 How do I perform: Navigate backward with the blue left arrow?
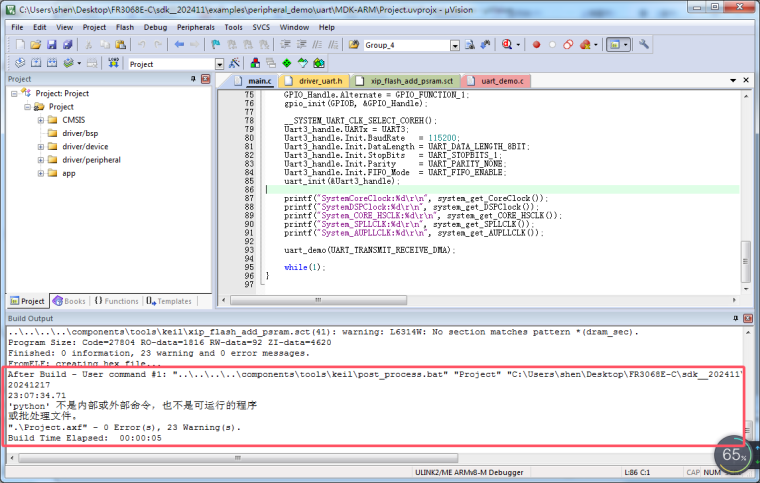[179, 45]
